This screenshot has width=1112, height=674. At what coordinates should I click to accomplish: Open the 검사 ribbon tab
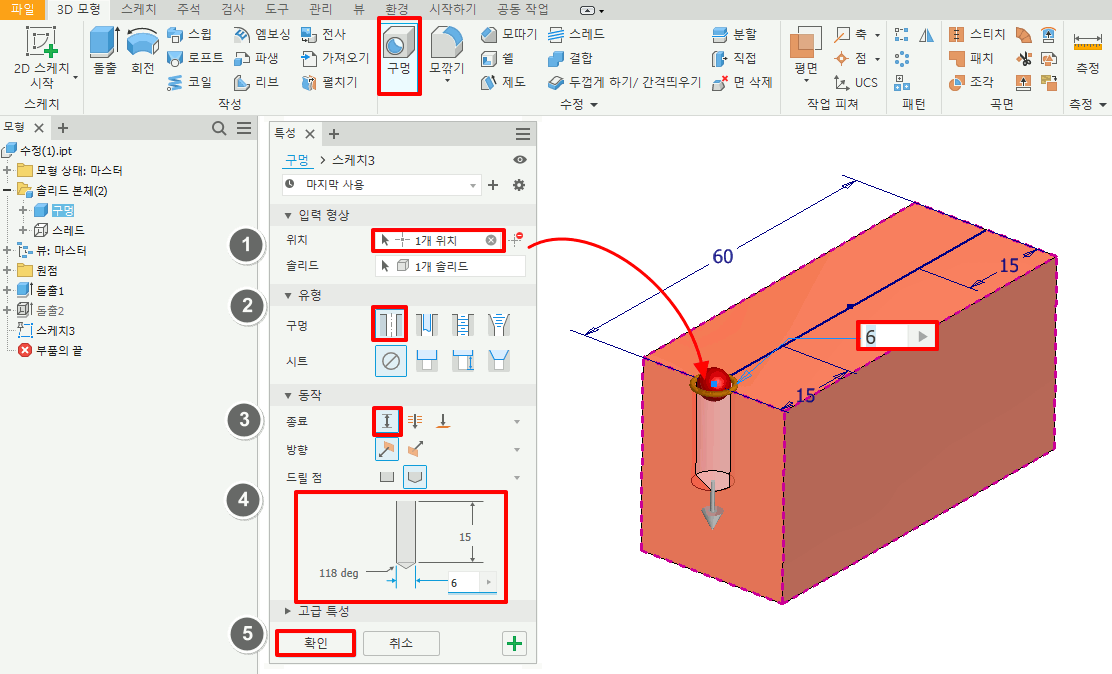232,8
